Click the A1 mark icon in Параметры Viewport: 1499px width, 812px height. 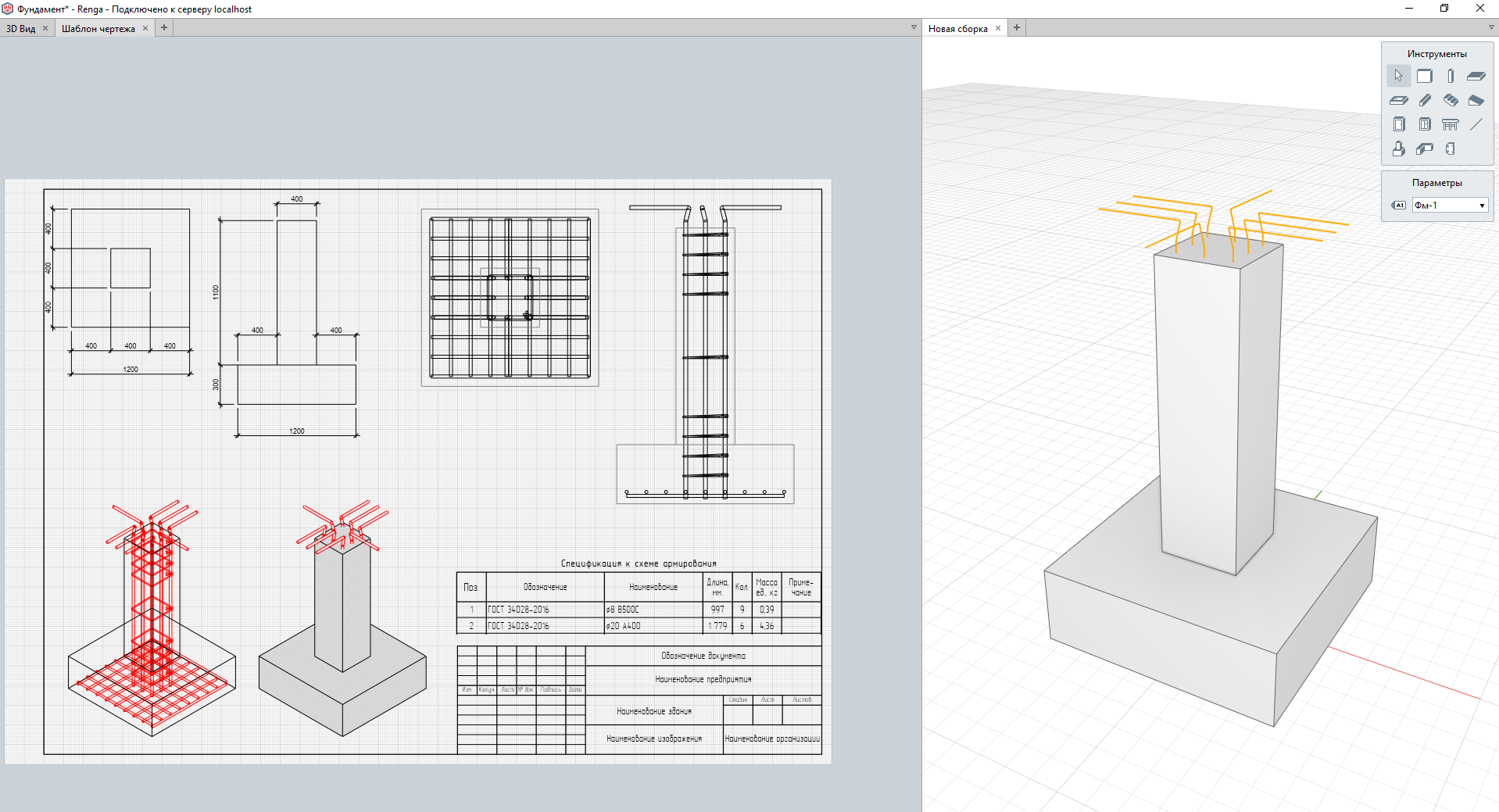(x=1399, y=206)
